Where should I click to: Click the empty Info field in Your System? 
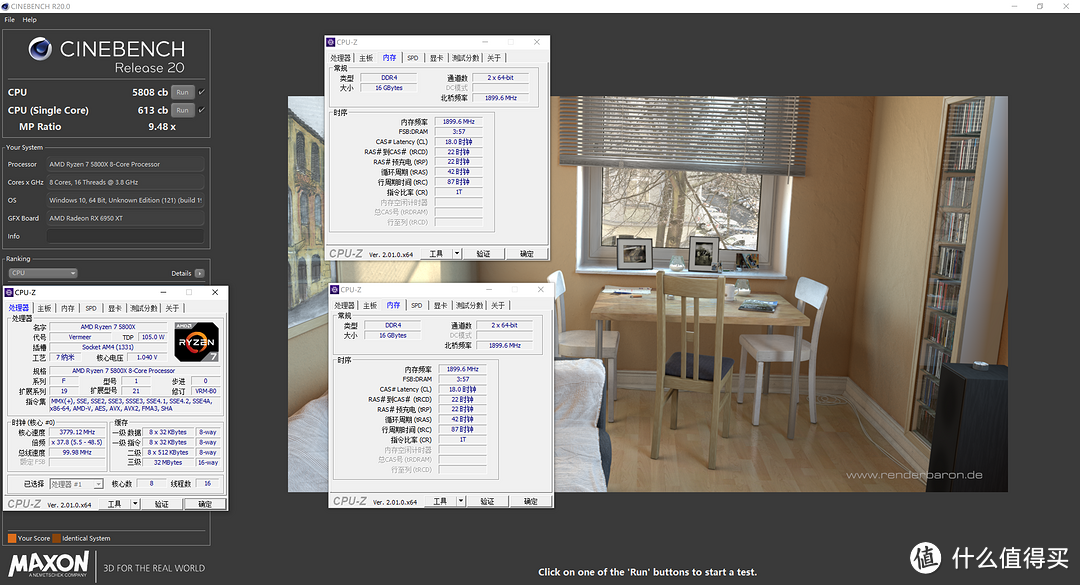pos(125,236)
